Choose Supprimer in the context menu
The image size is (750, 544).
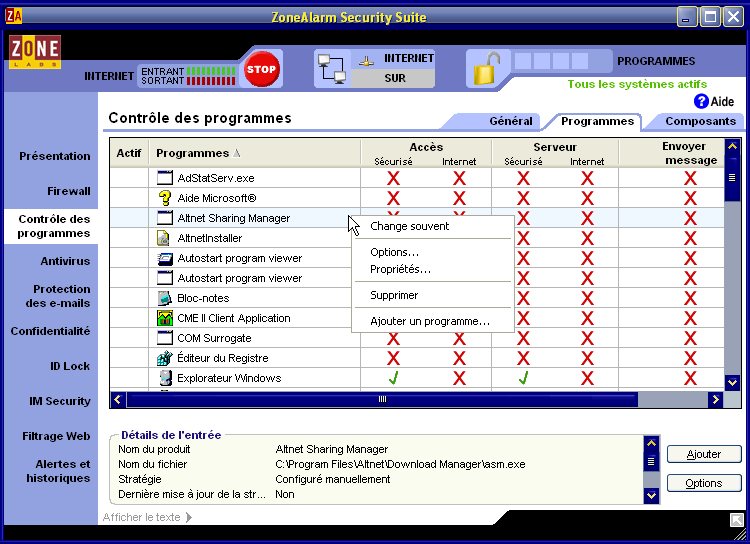pyautogui.click(x=432, y=295)
